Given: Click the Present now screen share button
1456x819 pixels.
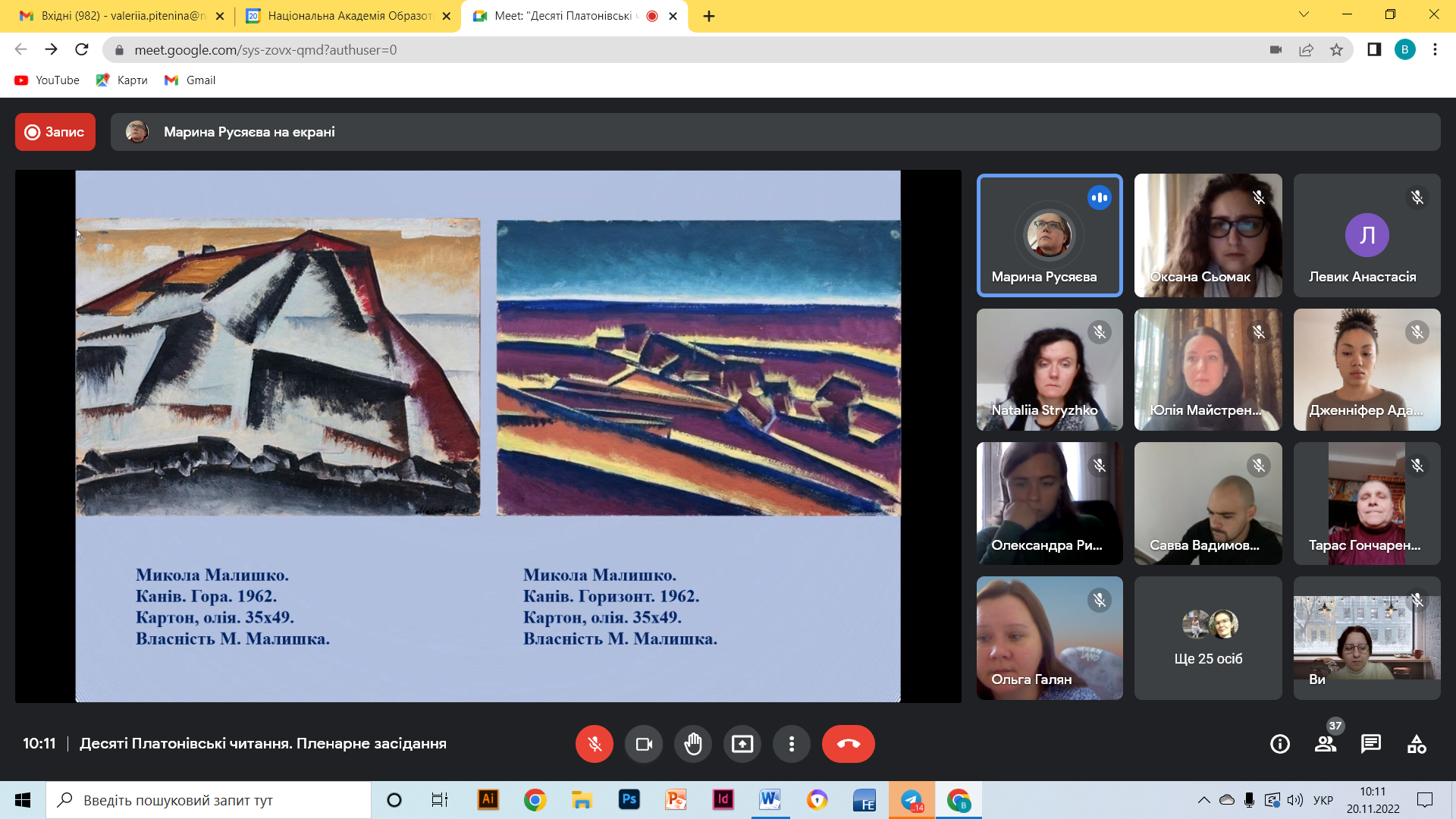Looking at the screenshot, I should point(742,744).
